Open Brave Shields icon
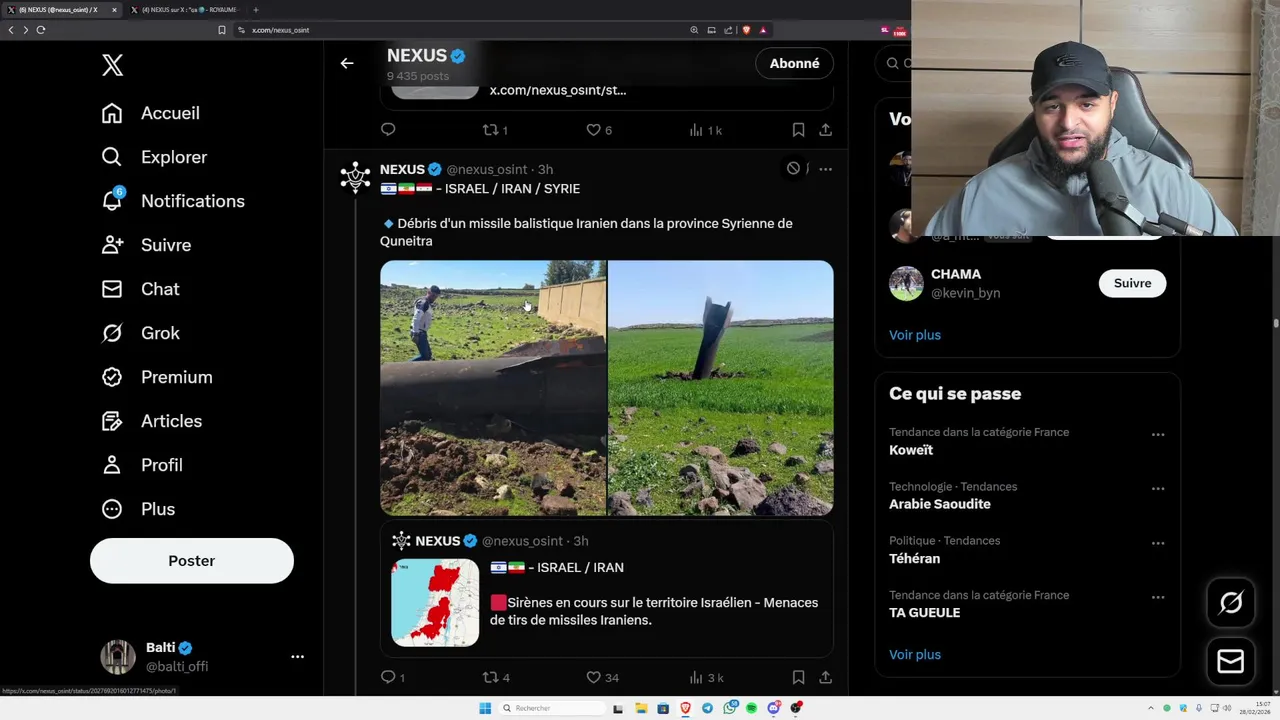This screenshot has height=720, width=1280. coord(746,30)
